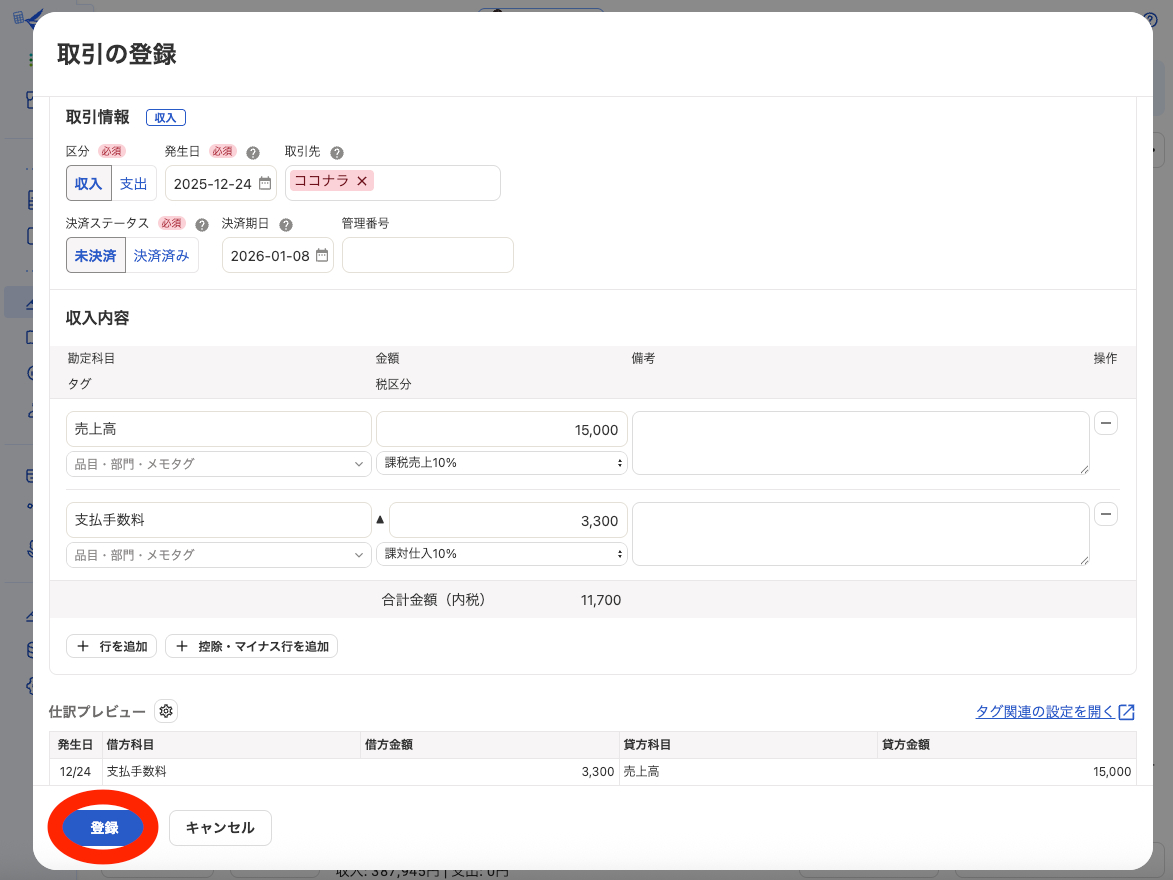Select 未決済 payment status
The image size is (1173, 880).
(x=95, y=255)
